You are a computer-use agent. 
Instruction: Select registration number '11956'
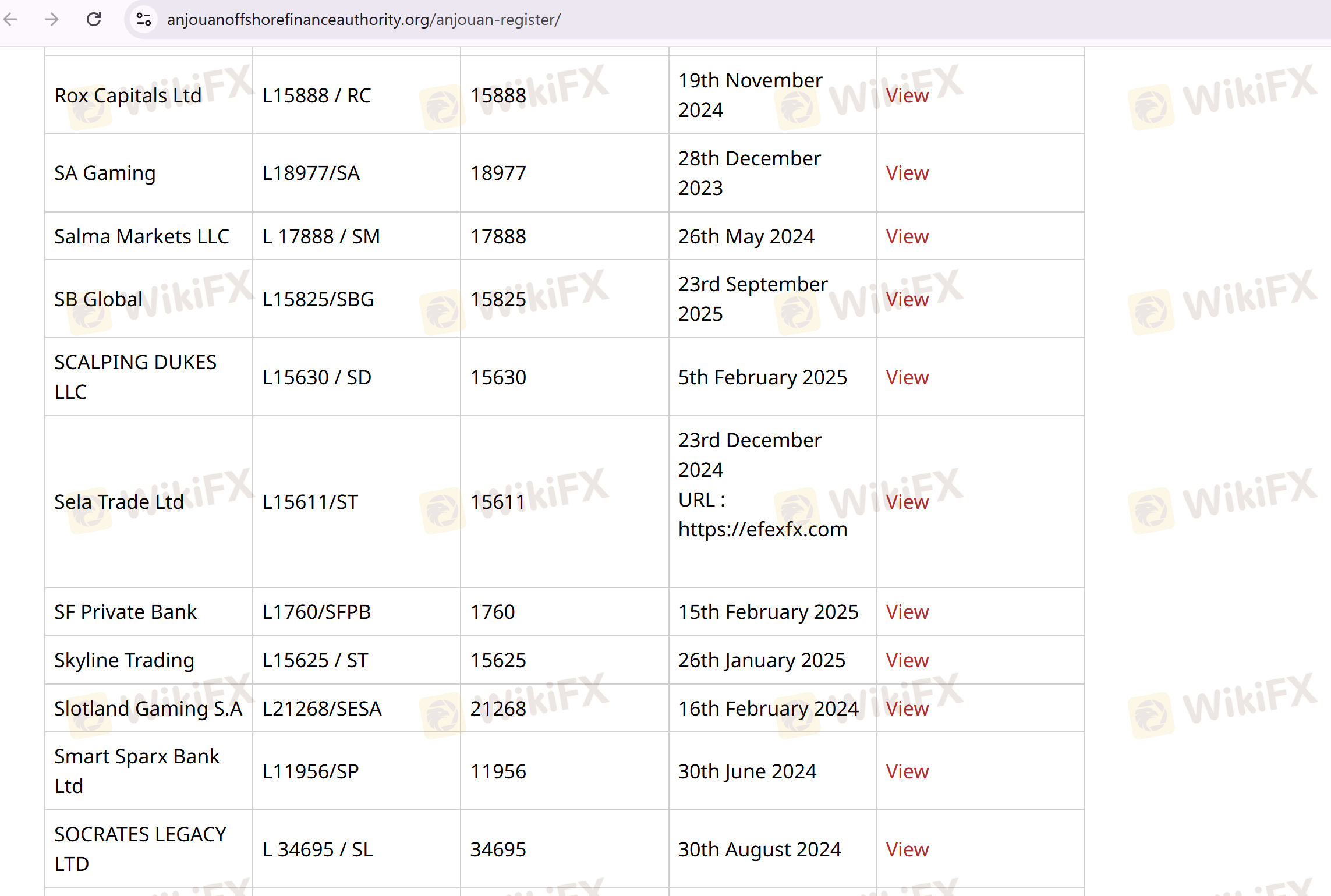(x=498, y=771)
